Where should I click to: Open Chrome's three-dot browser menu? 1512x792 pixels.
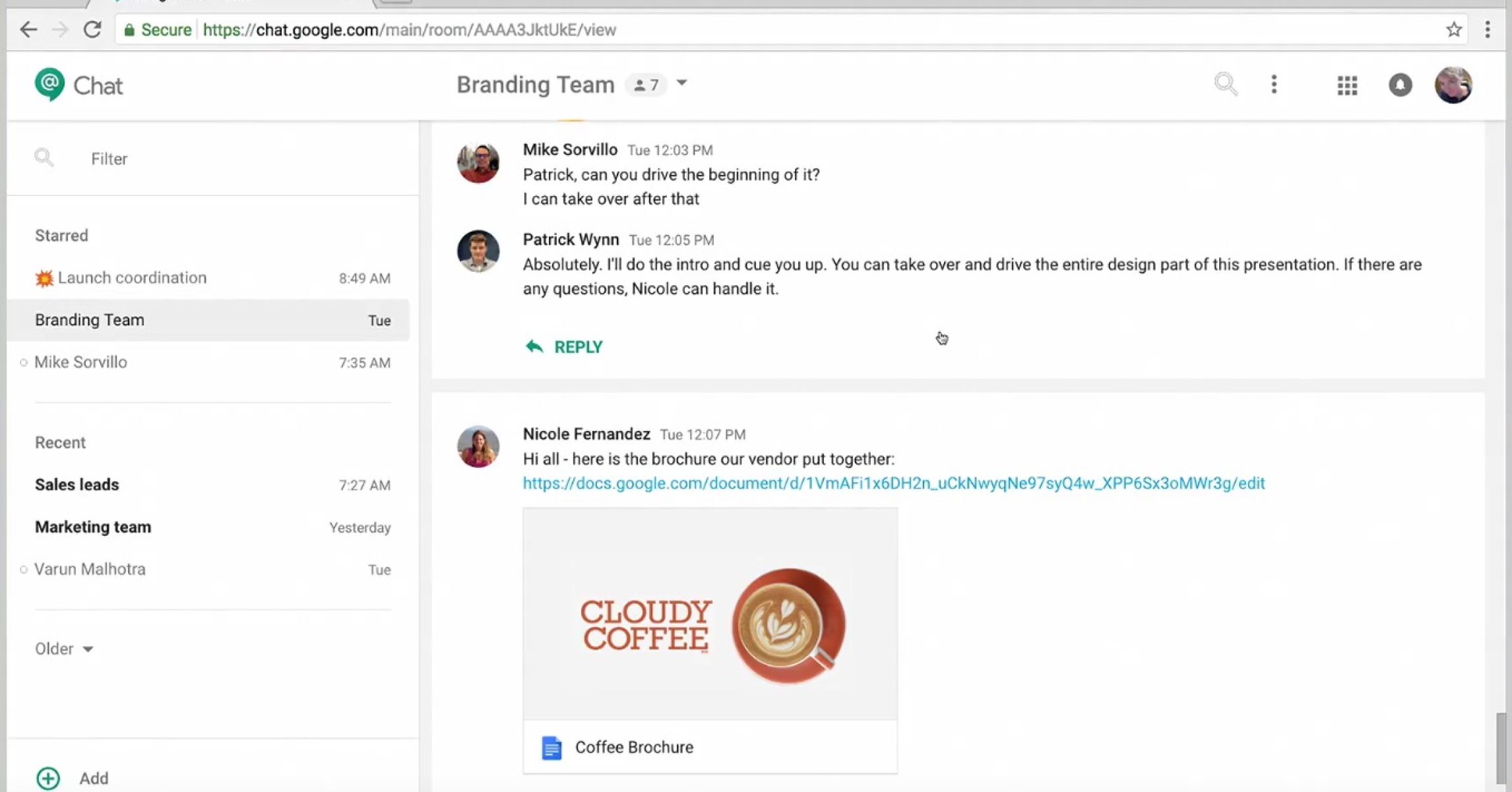pos(1487,30)
